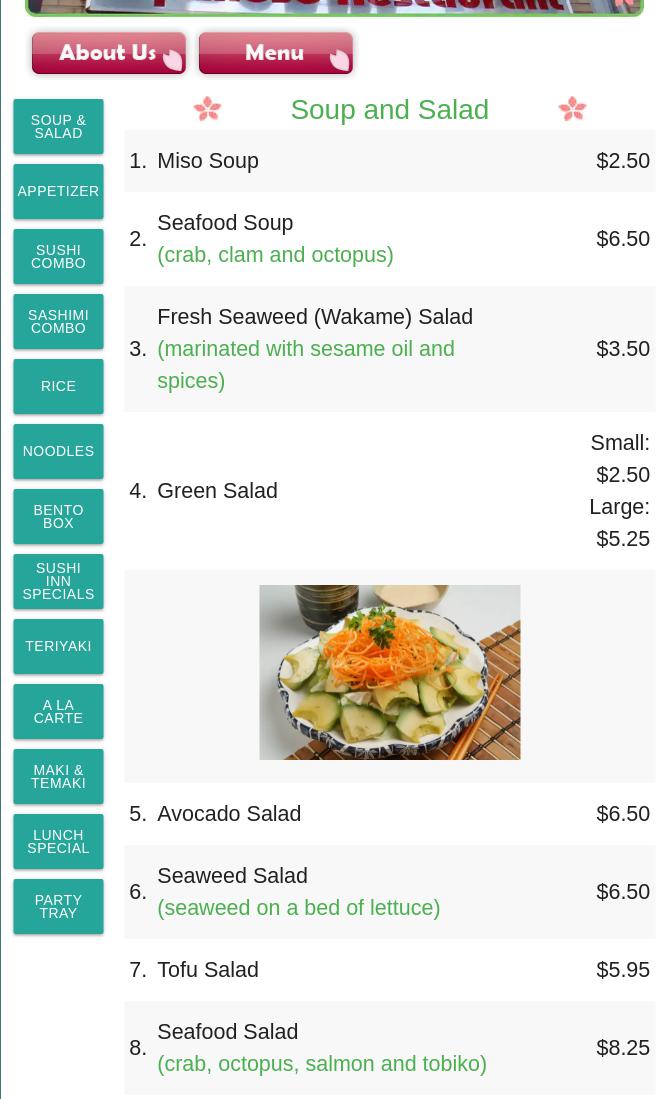Click the avocado salad photo
The image size is (667, 1099).
(390, 672)
